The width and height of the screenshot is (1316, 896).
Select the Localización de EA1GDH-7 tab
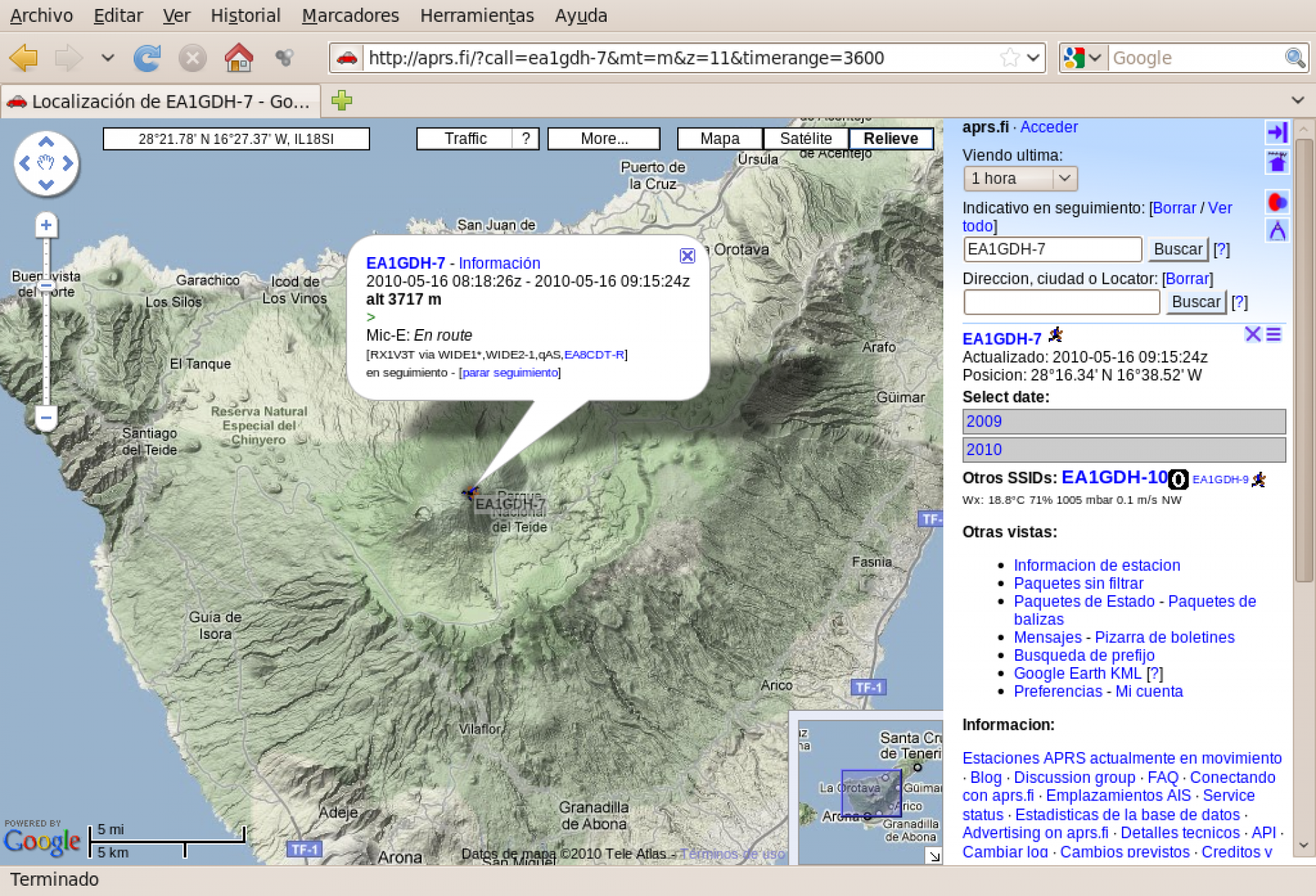(160, 101)
